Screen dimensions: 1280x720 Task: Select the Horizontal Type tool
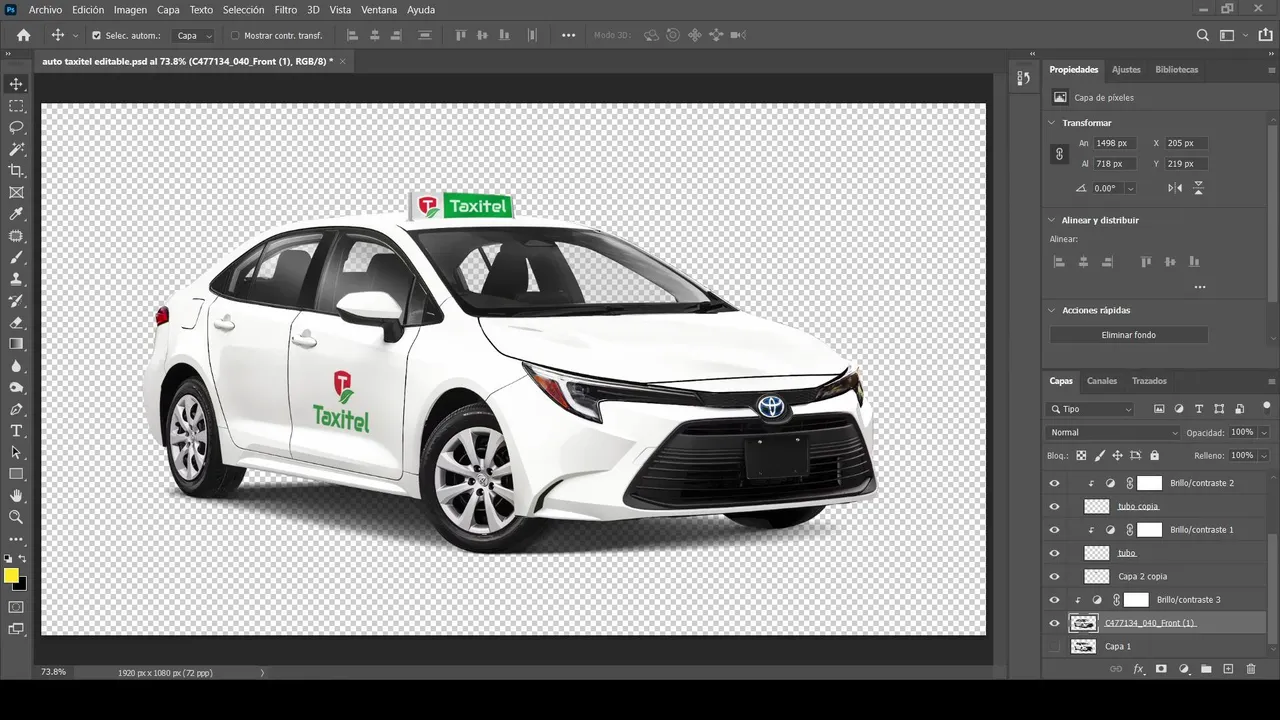pyautogui.click(x=16, y=431)
